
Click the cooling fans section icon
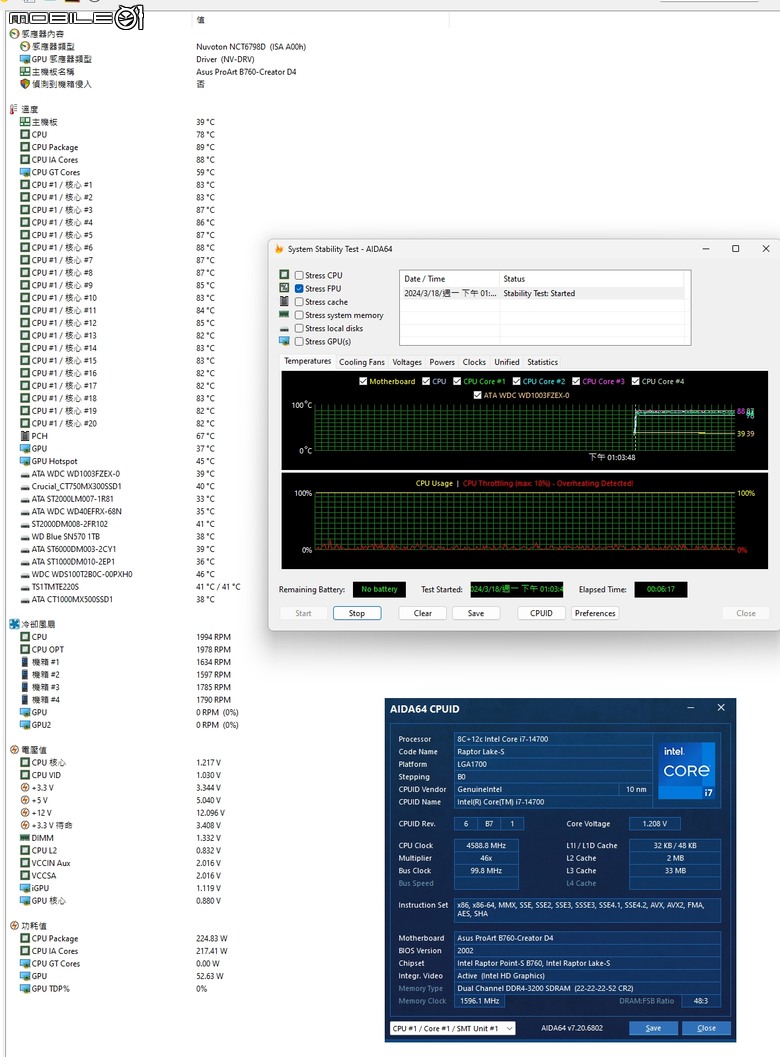pos(14,624)
